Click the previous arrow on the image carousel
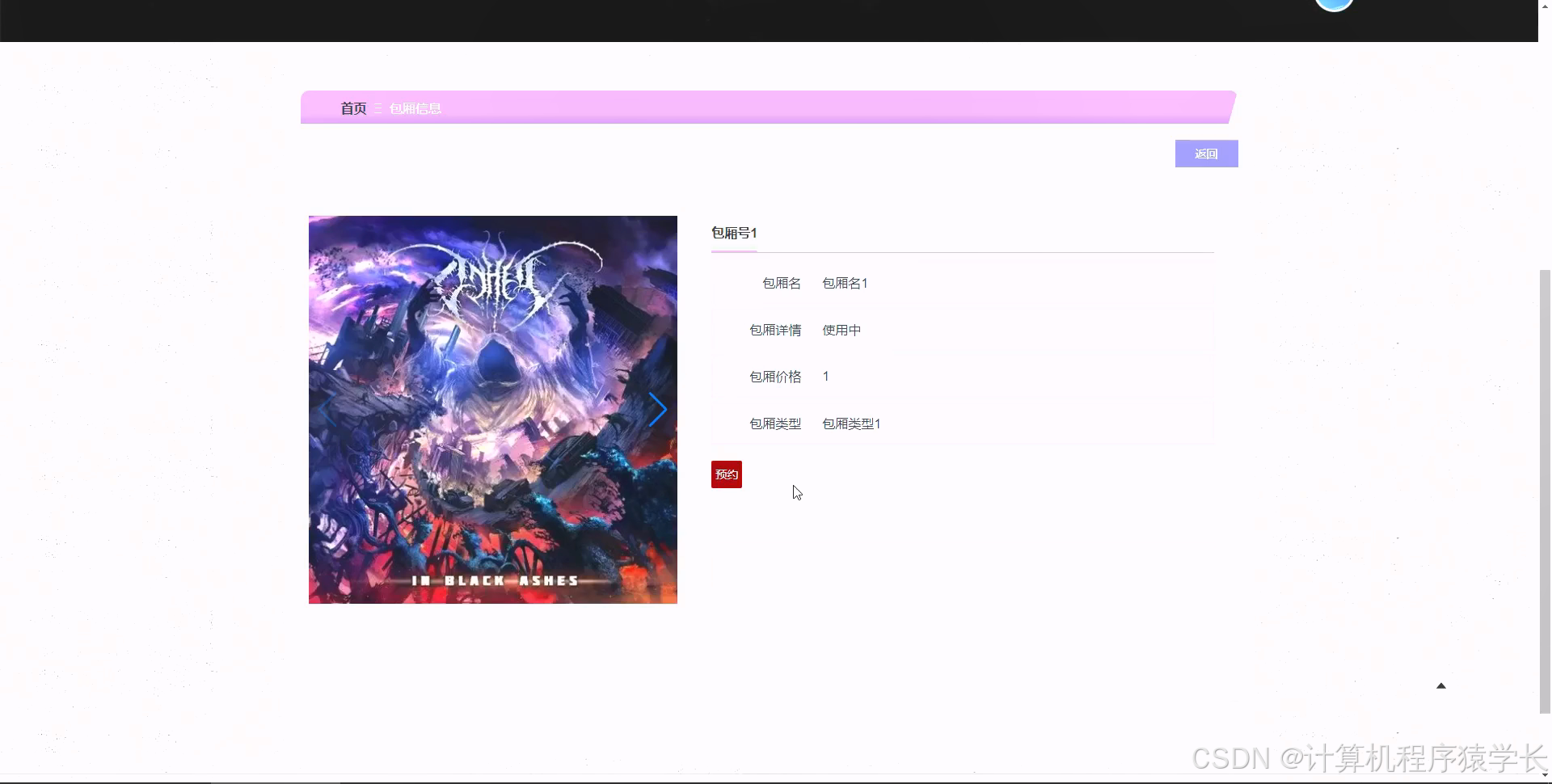Screen dimensions: 1552x784 tap(327, 409)
